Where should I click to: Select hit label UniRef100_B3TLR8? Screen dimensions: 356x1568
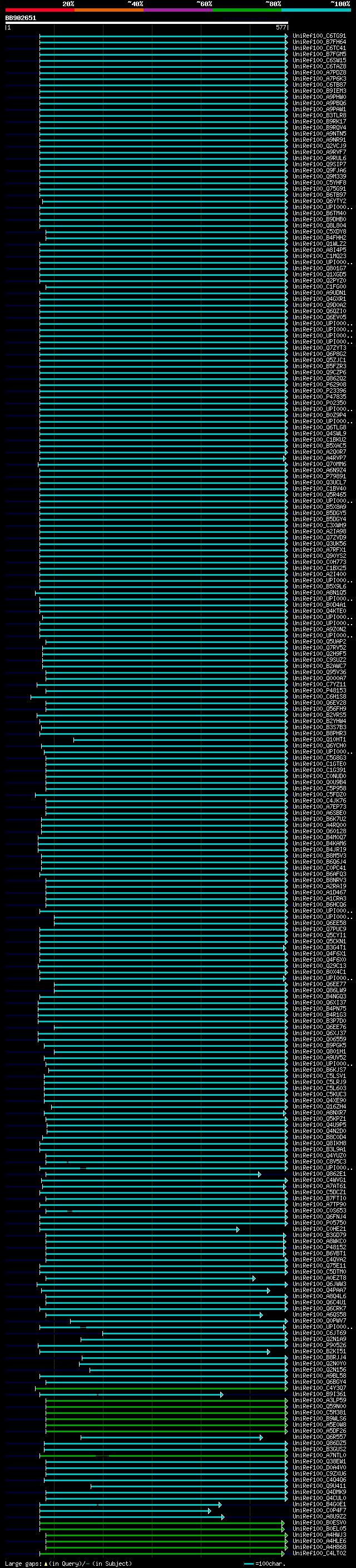pos(319,116)
